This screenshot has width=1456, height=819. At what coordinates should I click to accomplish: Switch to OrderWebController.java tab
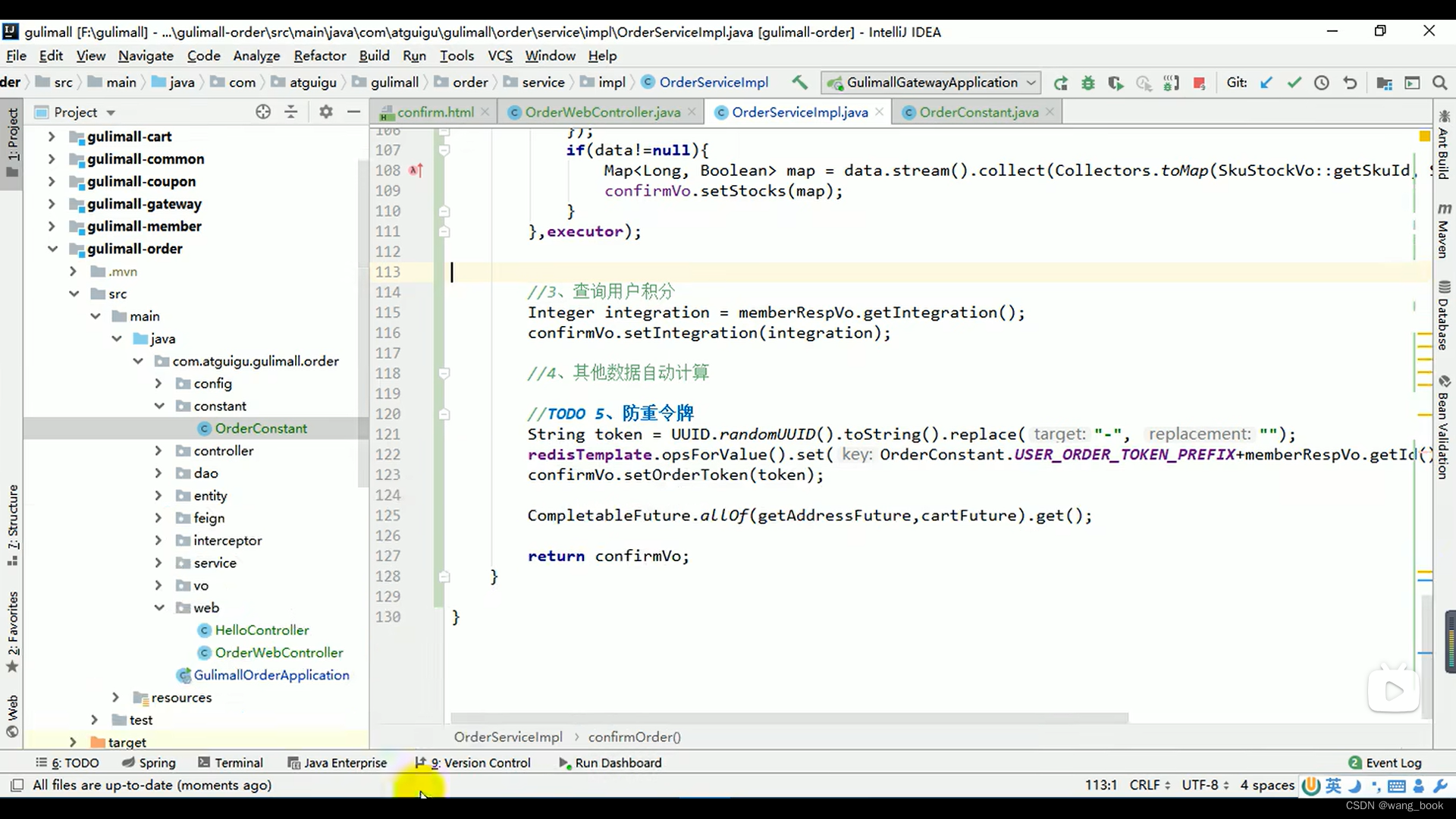pyautogui.click(x=602, y=112)
